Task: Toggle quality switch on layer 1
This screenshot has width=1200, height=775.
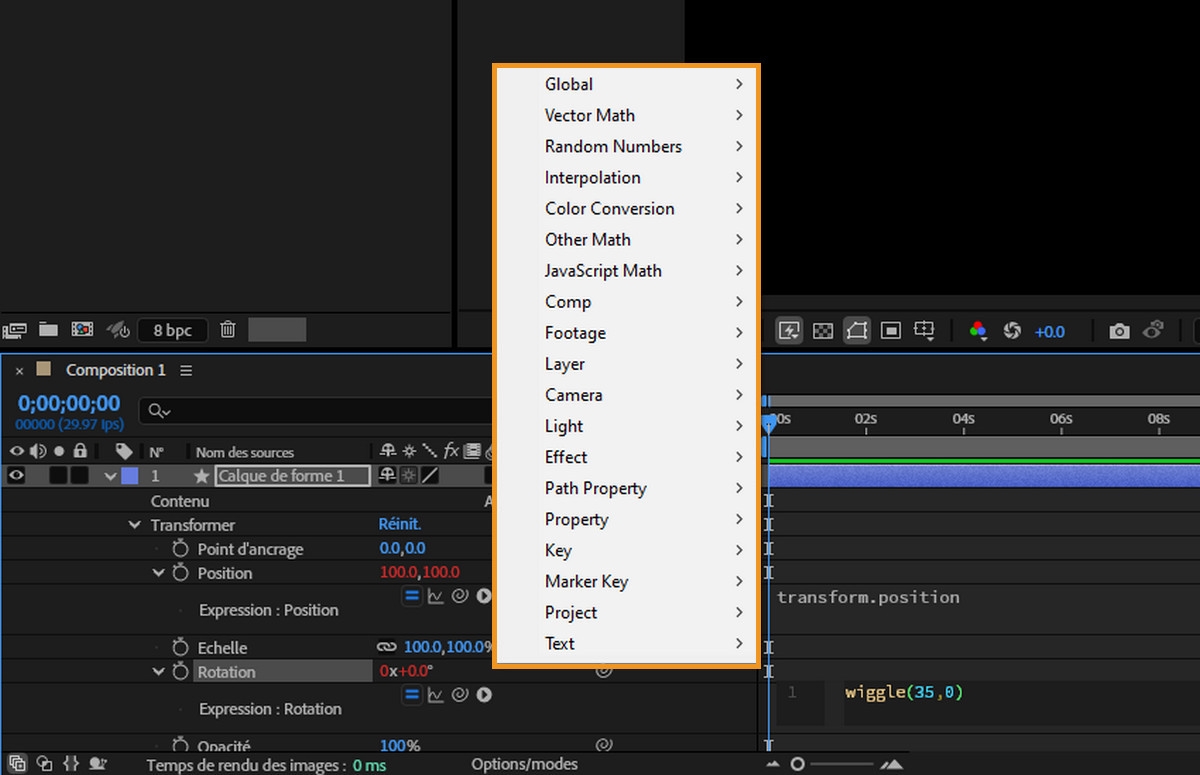Action: [x=429, y=476]
